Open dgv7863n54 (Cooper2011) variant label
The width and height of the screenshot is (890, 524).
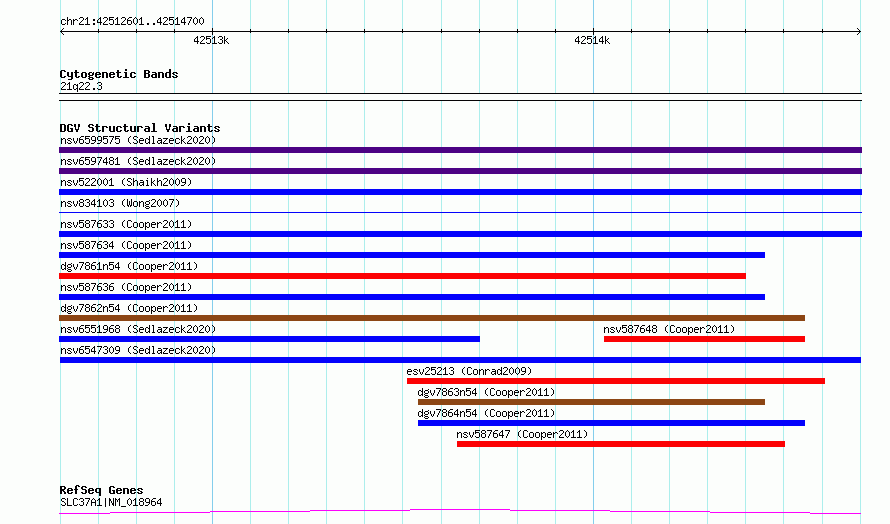click(x=486, y=392)
